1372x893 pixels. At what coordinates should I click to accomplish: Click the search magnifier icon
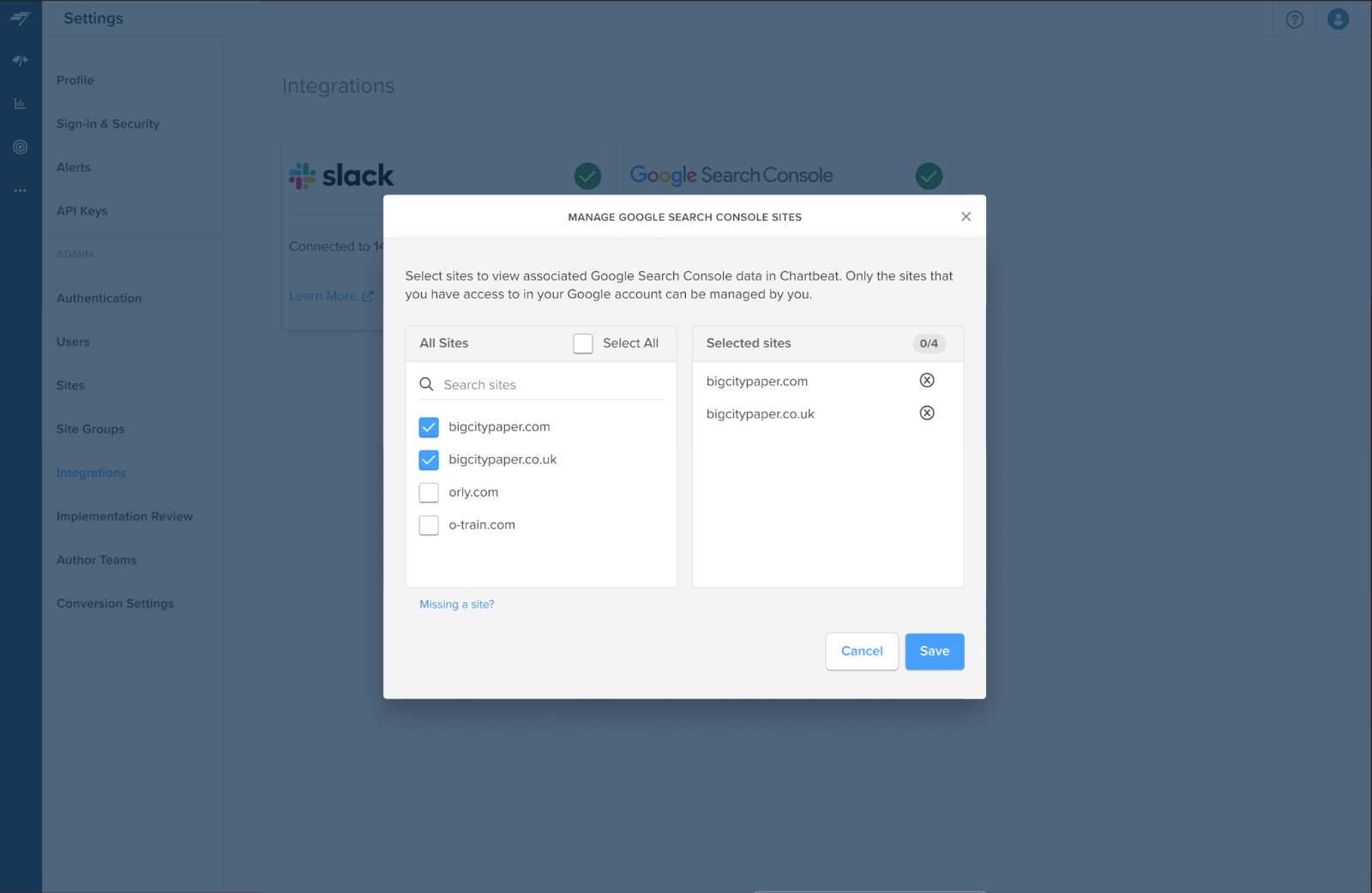click(426, 384)
